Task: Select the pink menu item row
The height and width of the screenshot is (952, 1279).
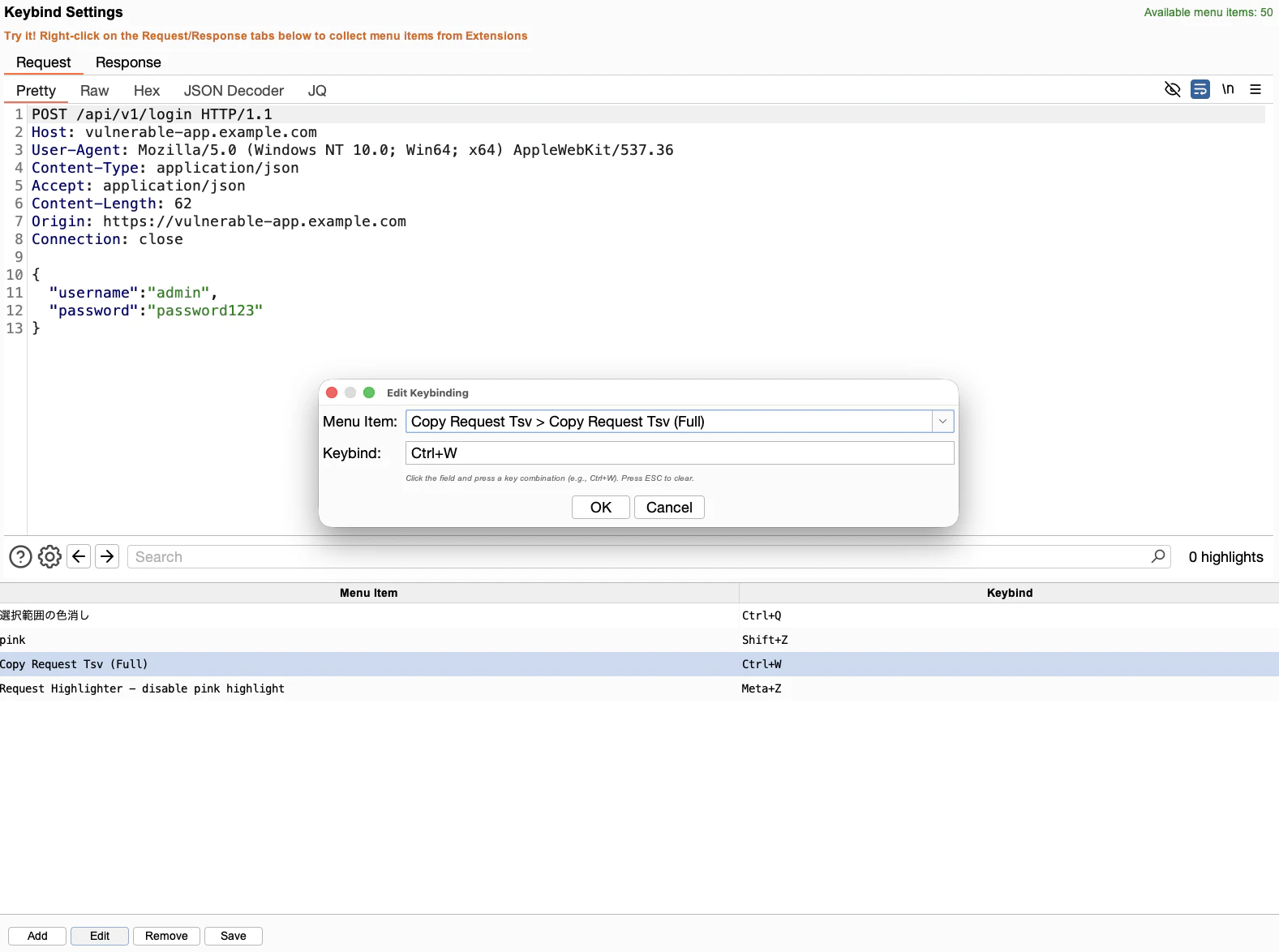Action: click(639, 640)
